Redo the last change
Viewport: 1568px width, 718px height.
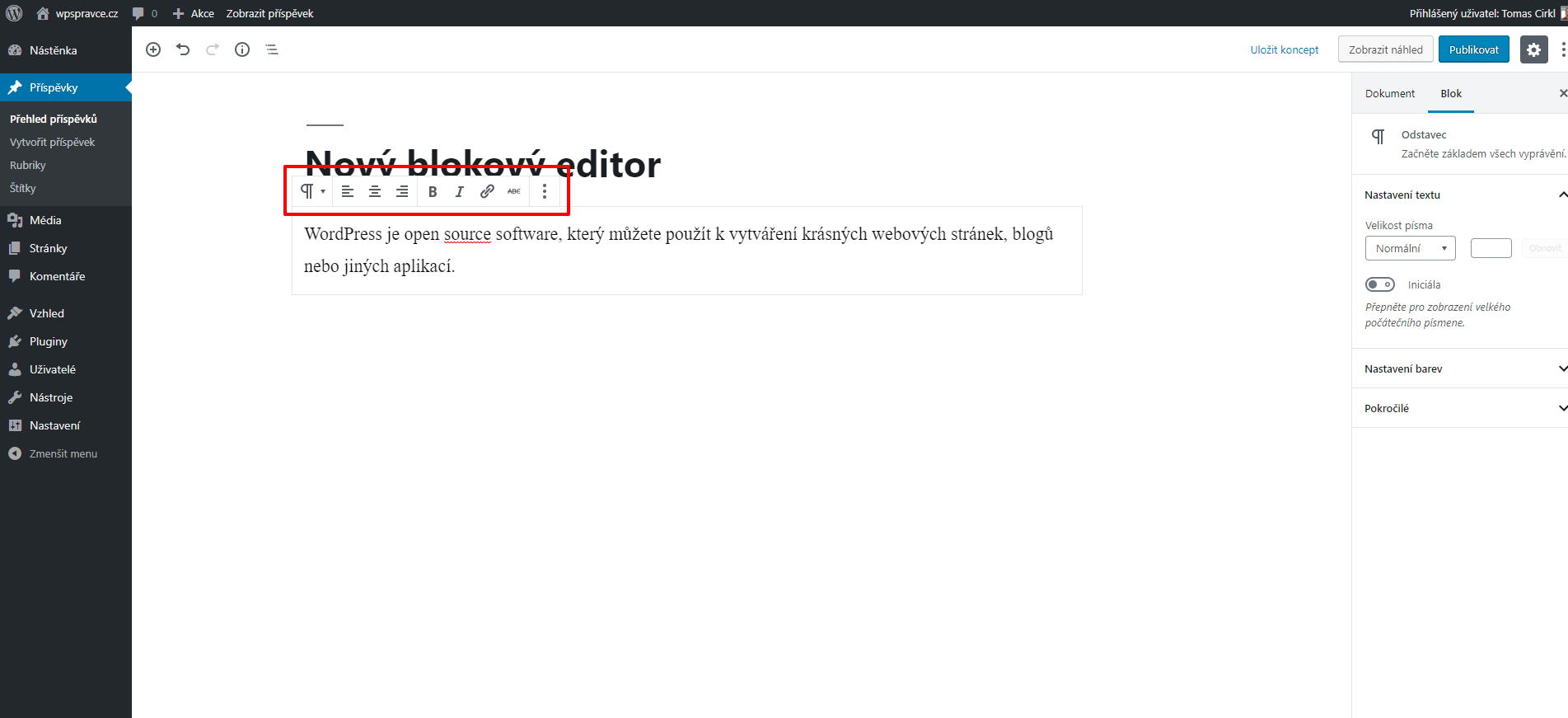213,49
